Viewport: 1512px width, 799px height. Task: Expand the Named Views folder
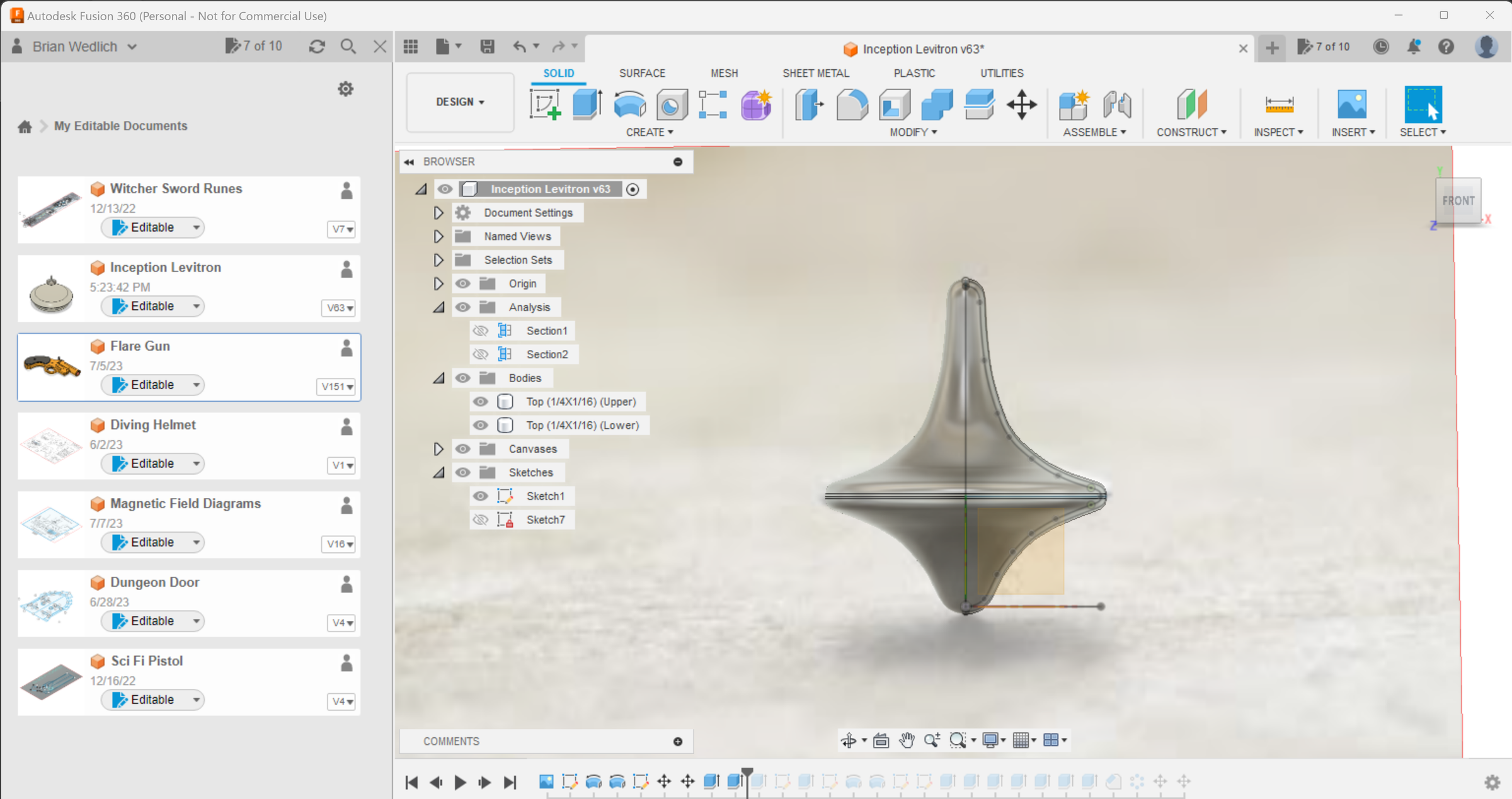pos(438,236)
